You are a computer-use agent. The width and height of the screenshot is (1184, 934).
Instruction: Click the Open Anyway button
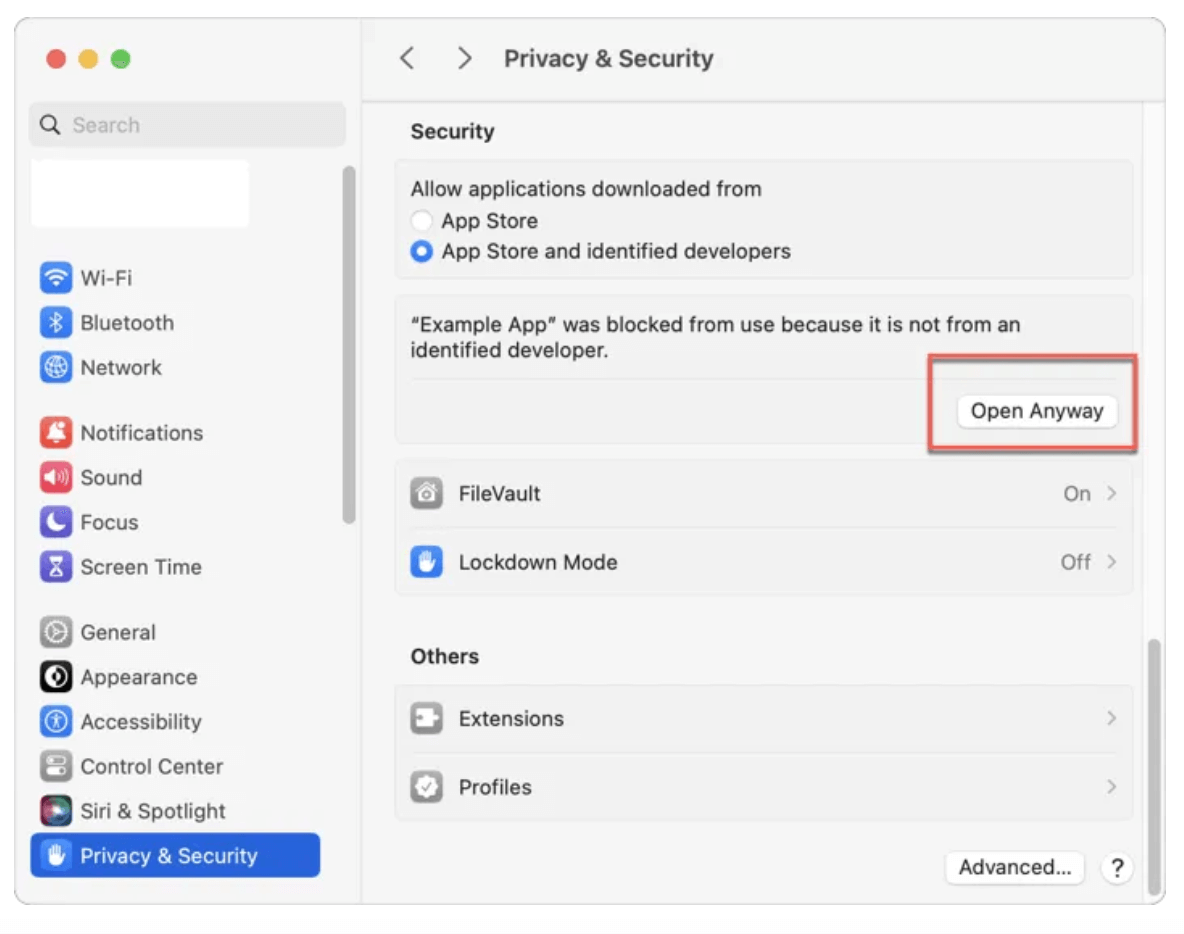pos(1036,411)
